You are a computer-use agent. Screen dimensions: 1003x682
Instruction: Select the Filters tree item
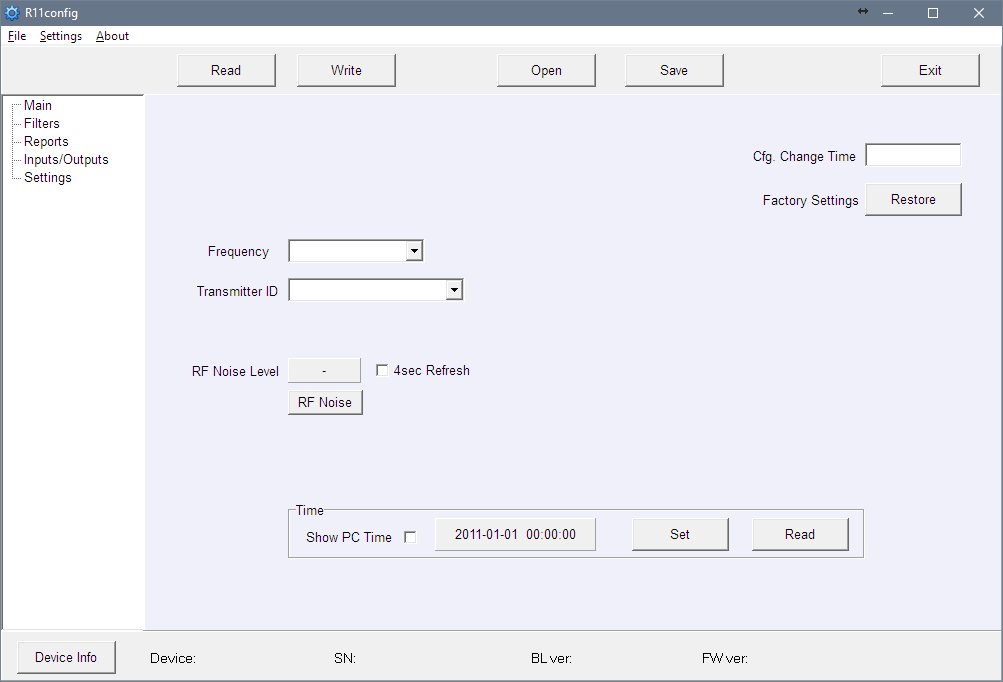[x=41, y=123]
